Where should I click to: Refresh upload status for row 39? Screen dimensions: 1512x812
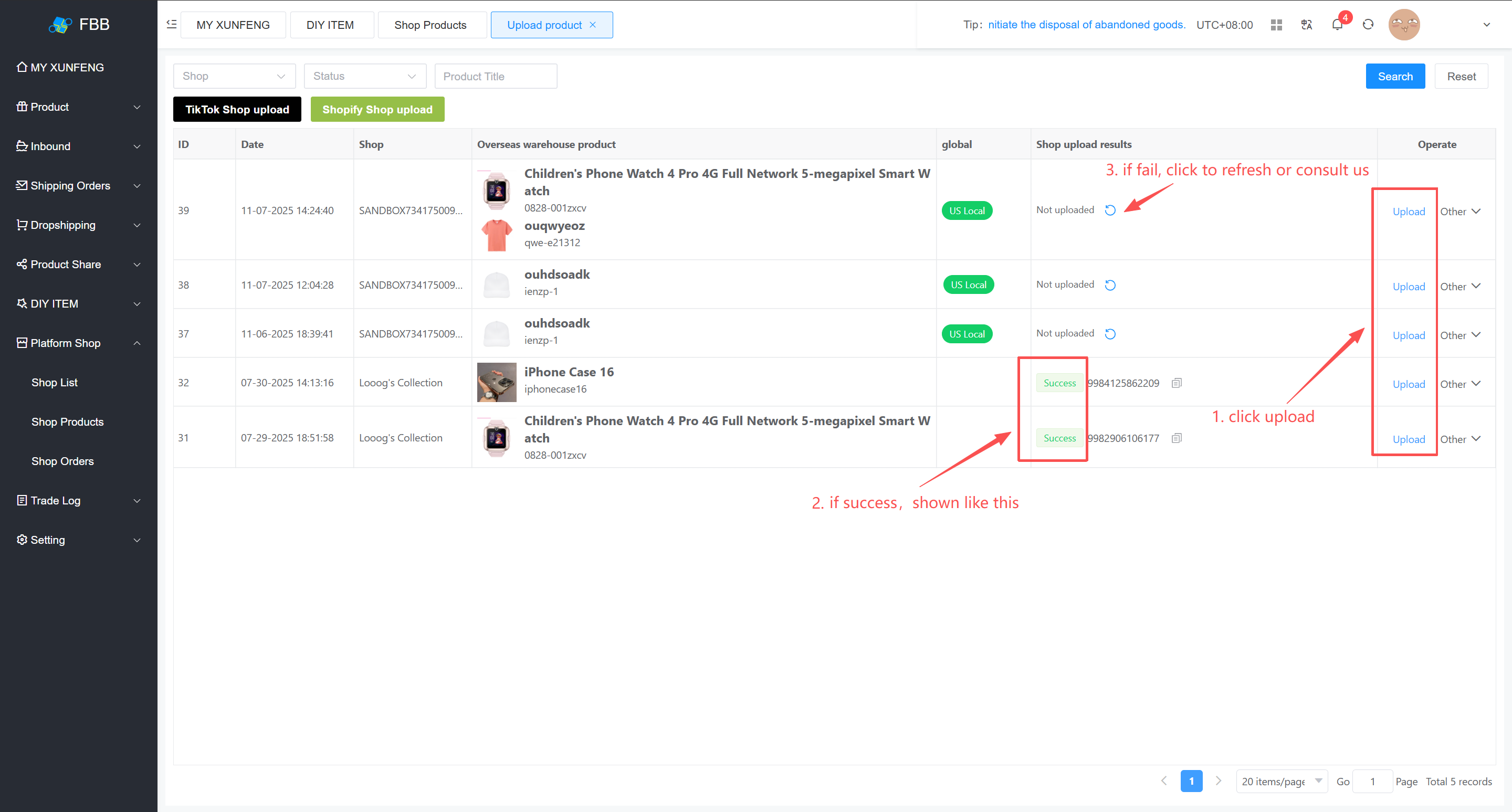(1110, 210)
